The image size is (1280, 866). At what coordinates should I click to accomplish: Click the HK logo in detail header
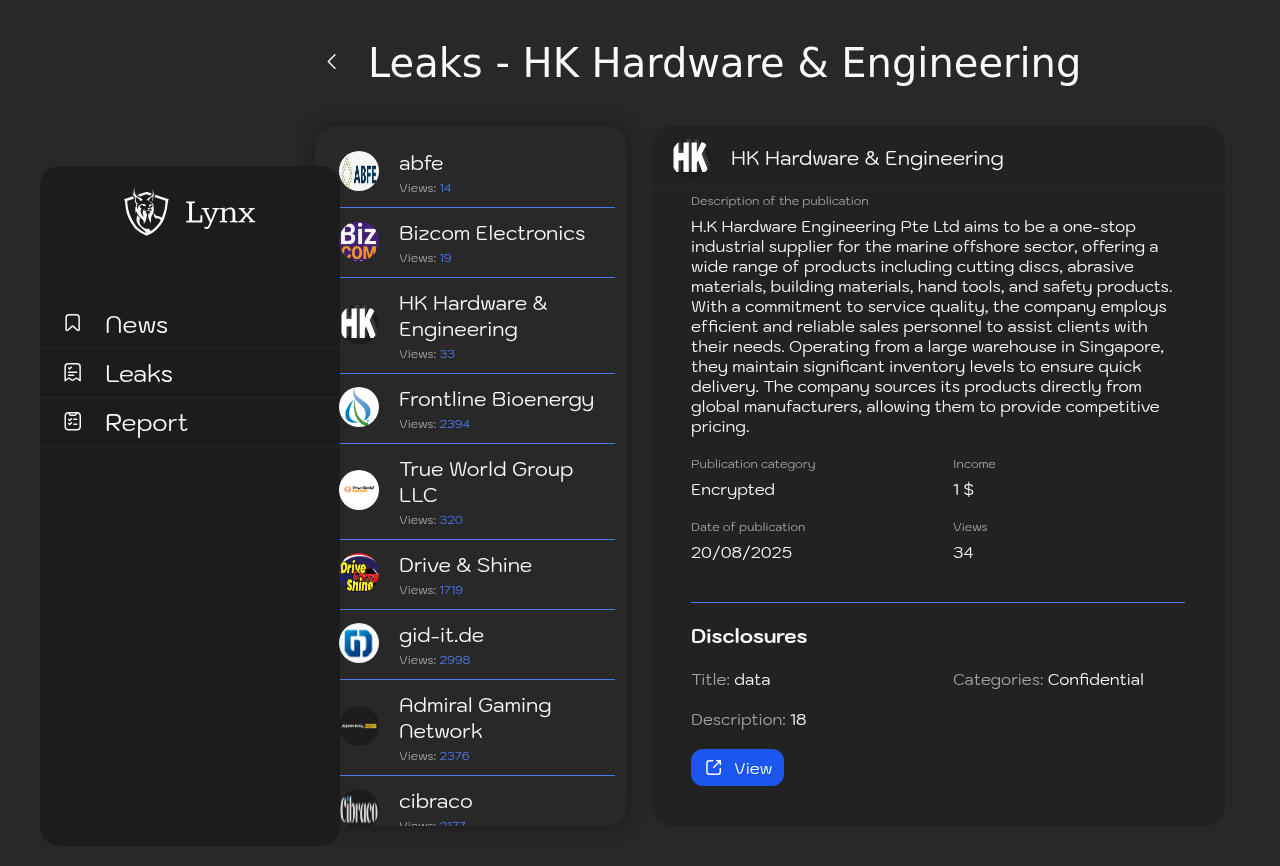point(690,157)
